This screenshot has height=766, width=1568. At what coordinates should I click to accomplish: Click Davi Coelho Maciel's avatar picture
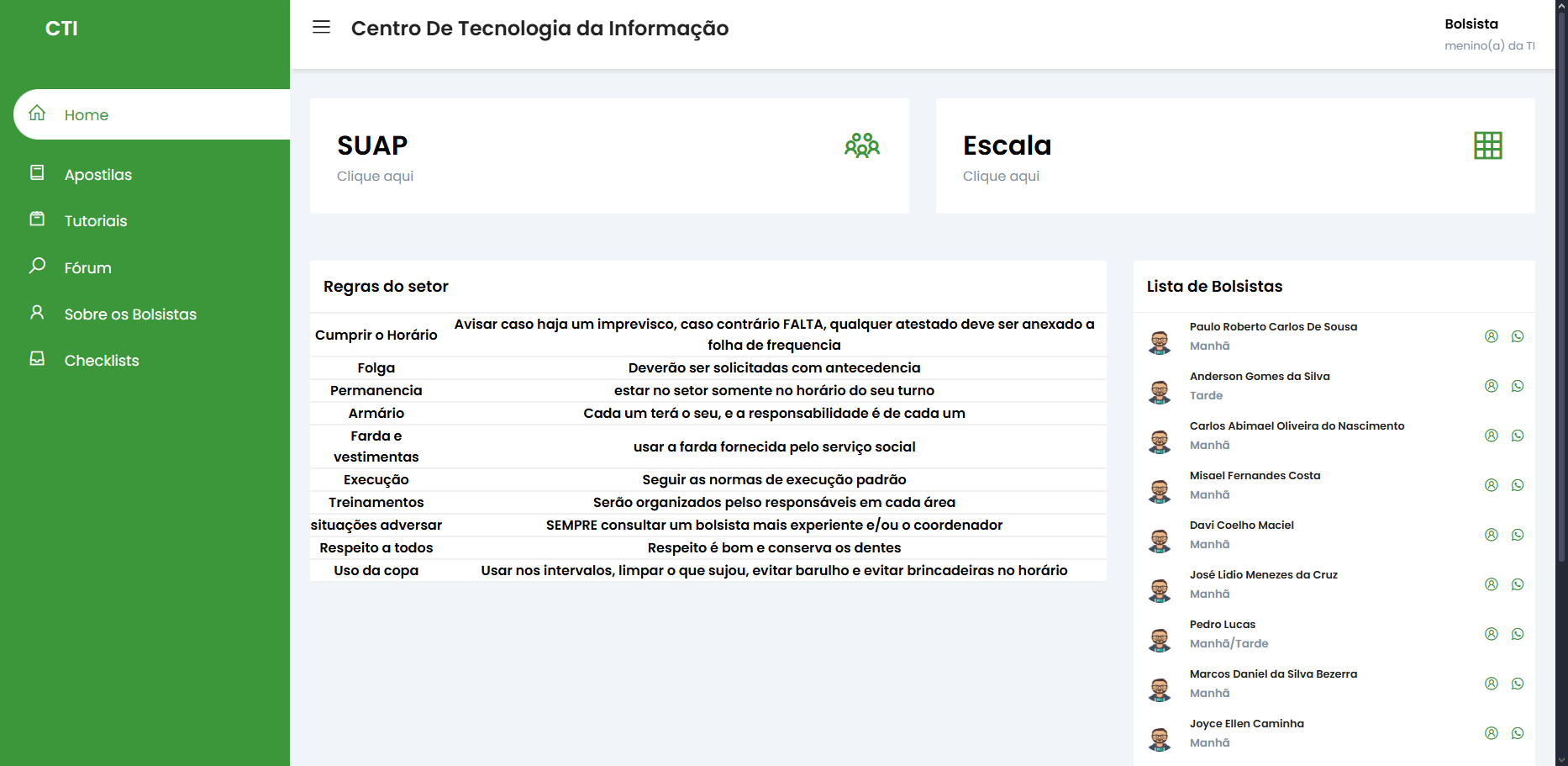(x=1160, y=539)
